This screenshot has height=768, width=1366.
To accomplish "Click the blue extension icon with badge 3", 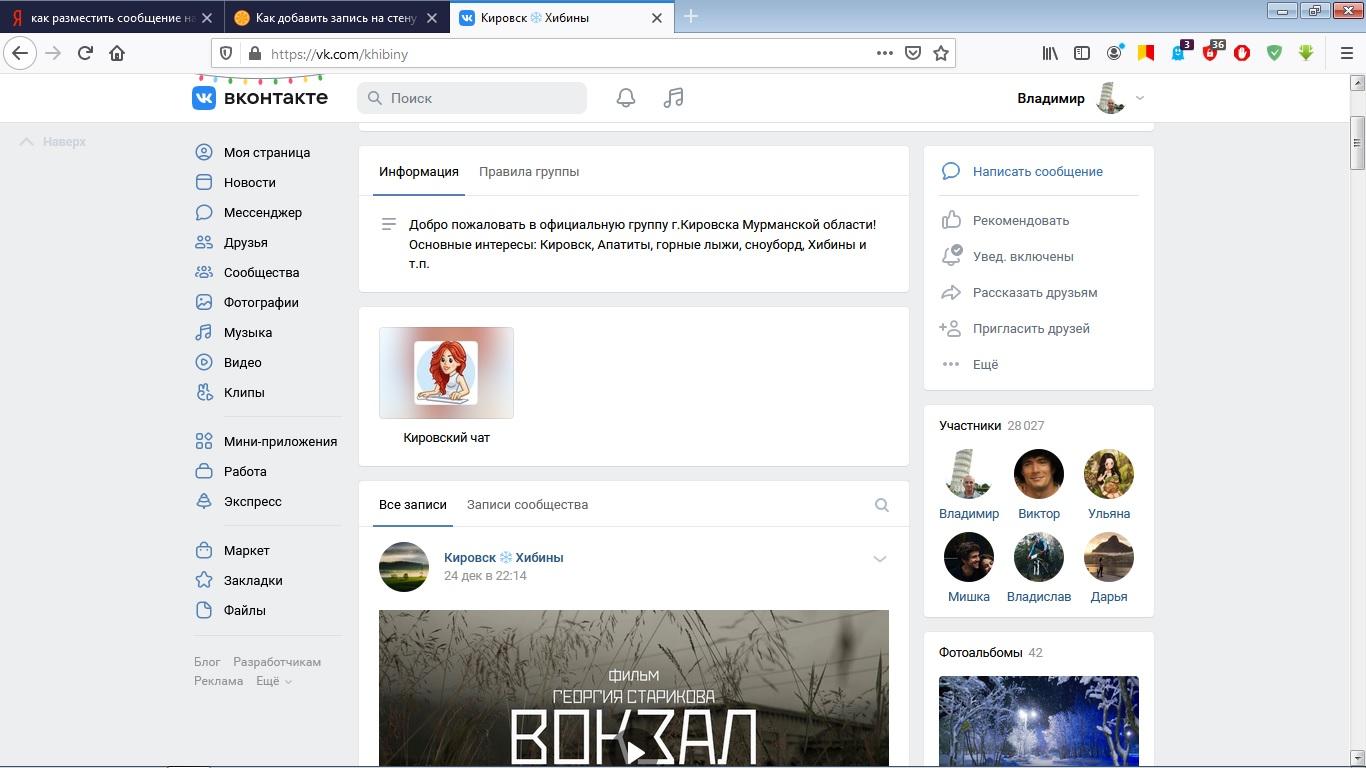I will (1179, 52).
